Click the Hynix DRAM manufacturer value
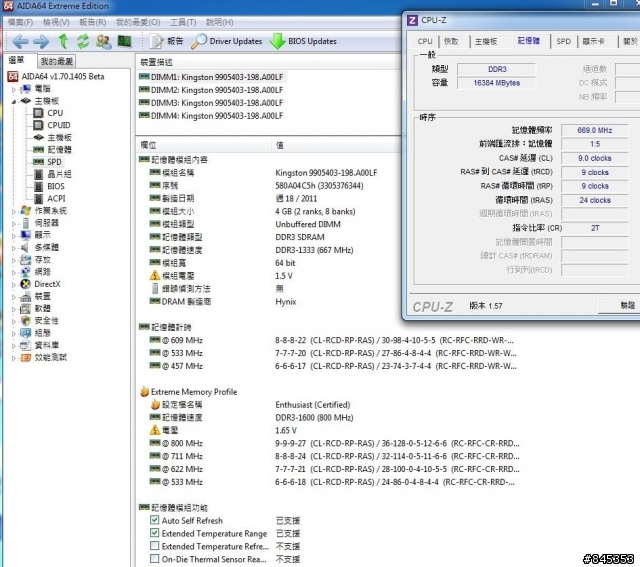Viewport: 640px width, 567px height. (x=286, y=302)
